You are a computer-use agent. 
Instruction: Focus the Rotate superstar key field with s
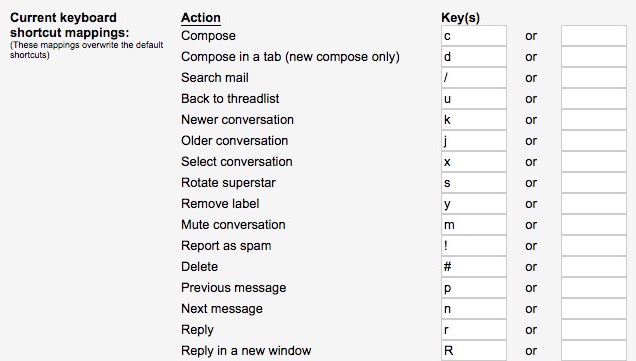coord(474,183)
